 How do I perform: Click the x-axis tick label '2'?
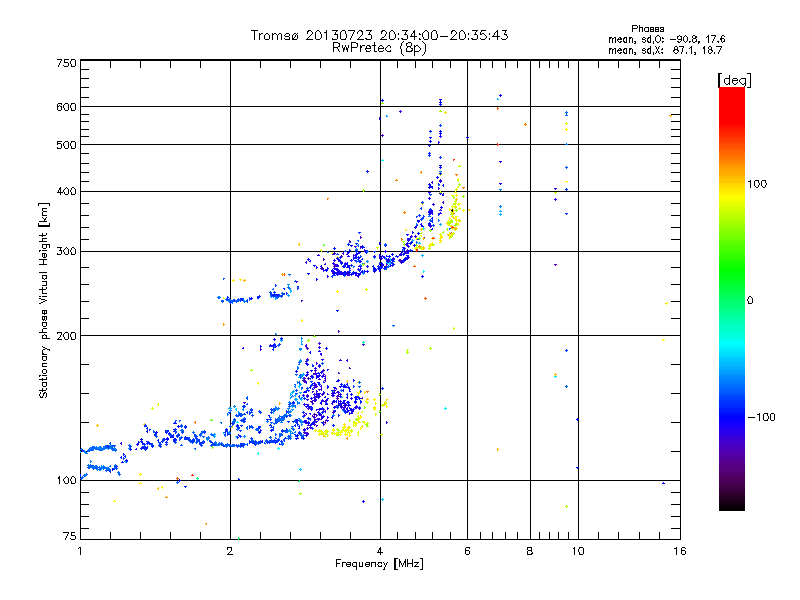click(230, 551)
